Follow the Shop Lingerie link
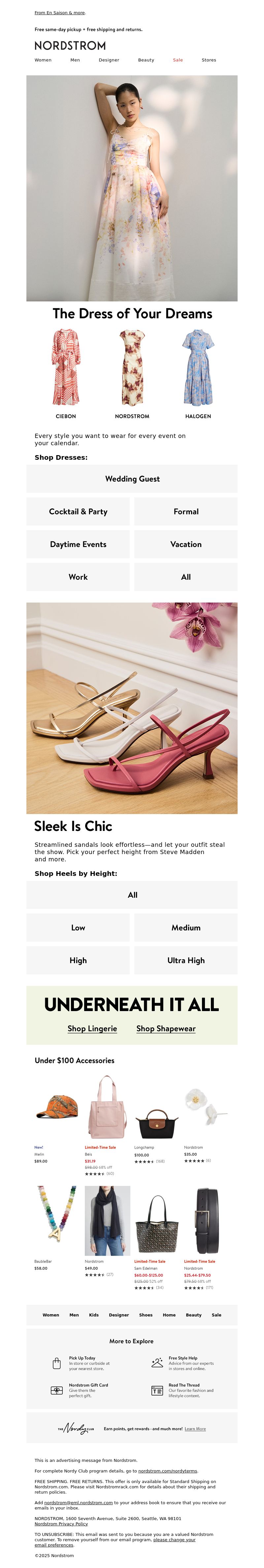The image size is (264, 1568). pyautogui.click(x=92, y=1029)
